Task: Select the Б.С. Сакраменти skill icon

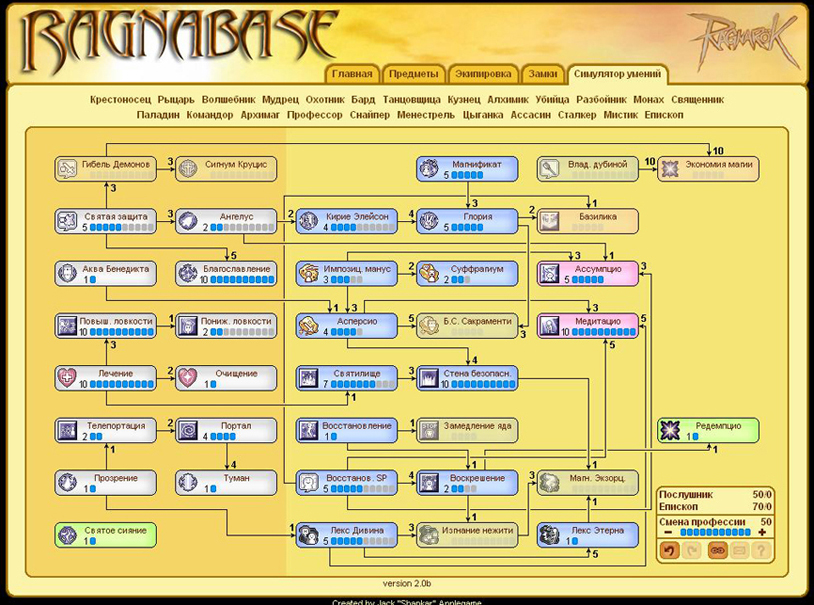Action: tap(429, 326)
